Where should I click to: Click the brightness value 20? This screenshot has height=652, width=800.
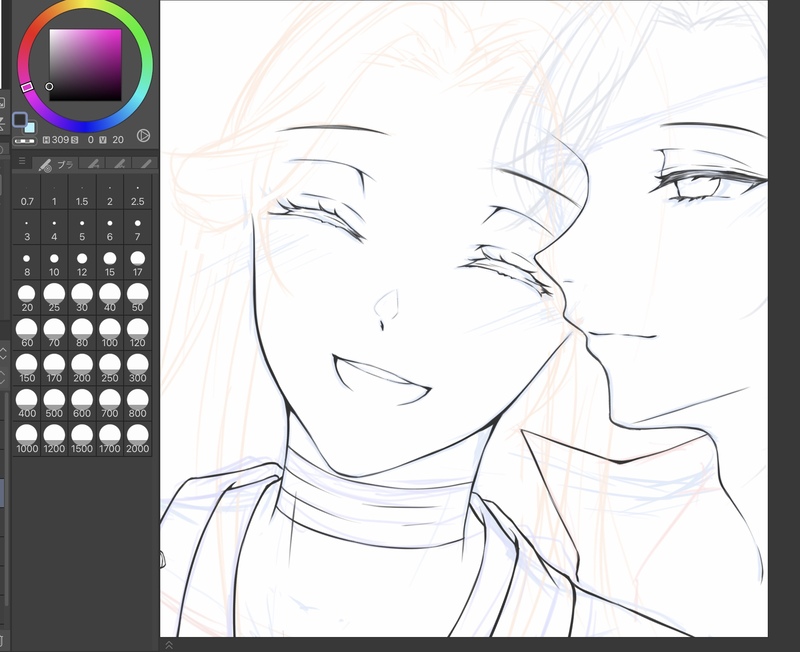pyautogui.click(x=118, y=140)
